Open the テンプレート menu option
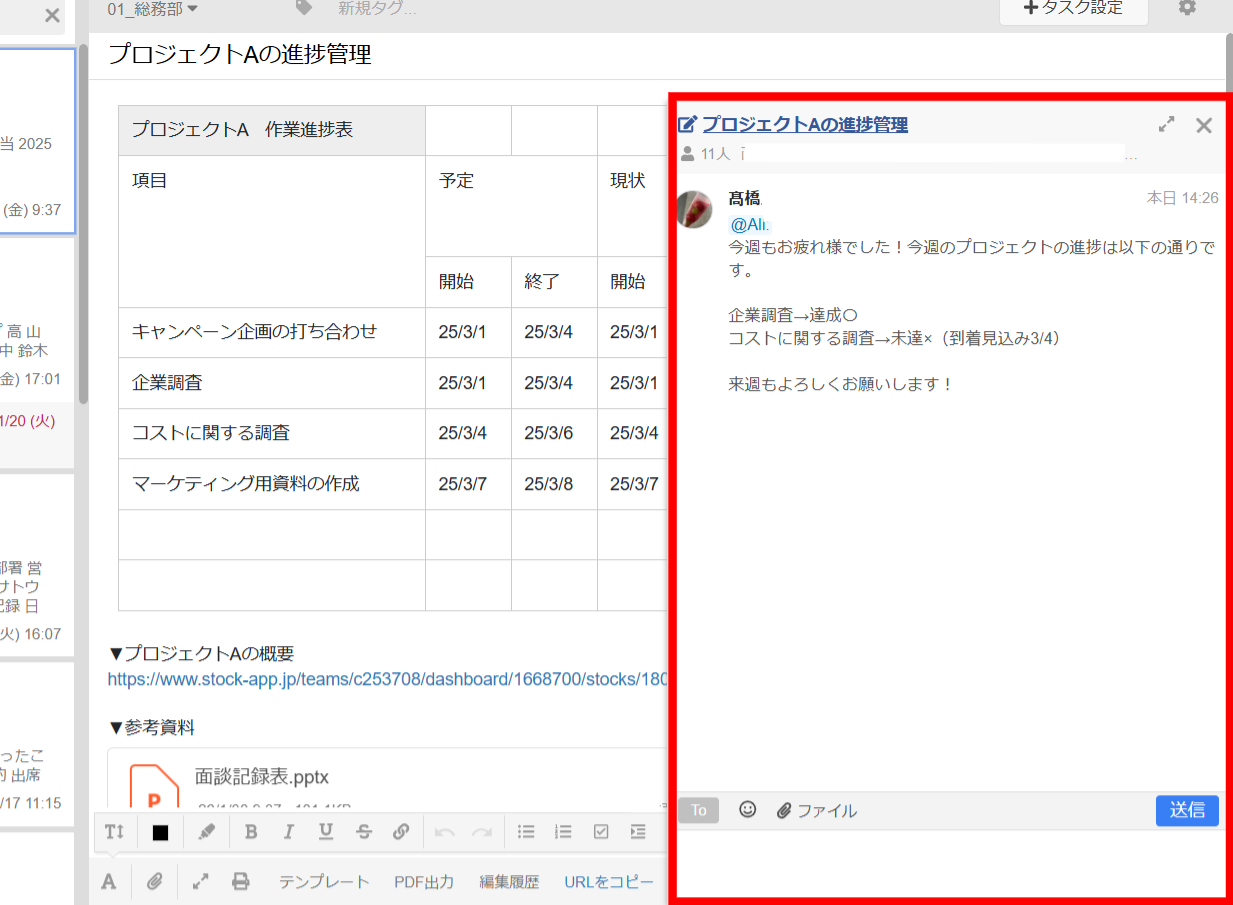Screen dimensions: 1233x905 click(x=323, y=881)
